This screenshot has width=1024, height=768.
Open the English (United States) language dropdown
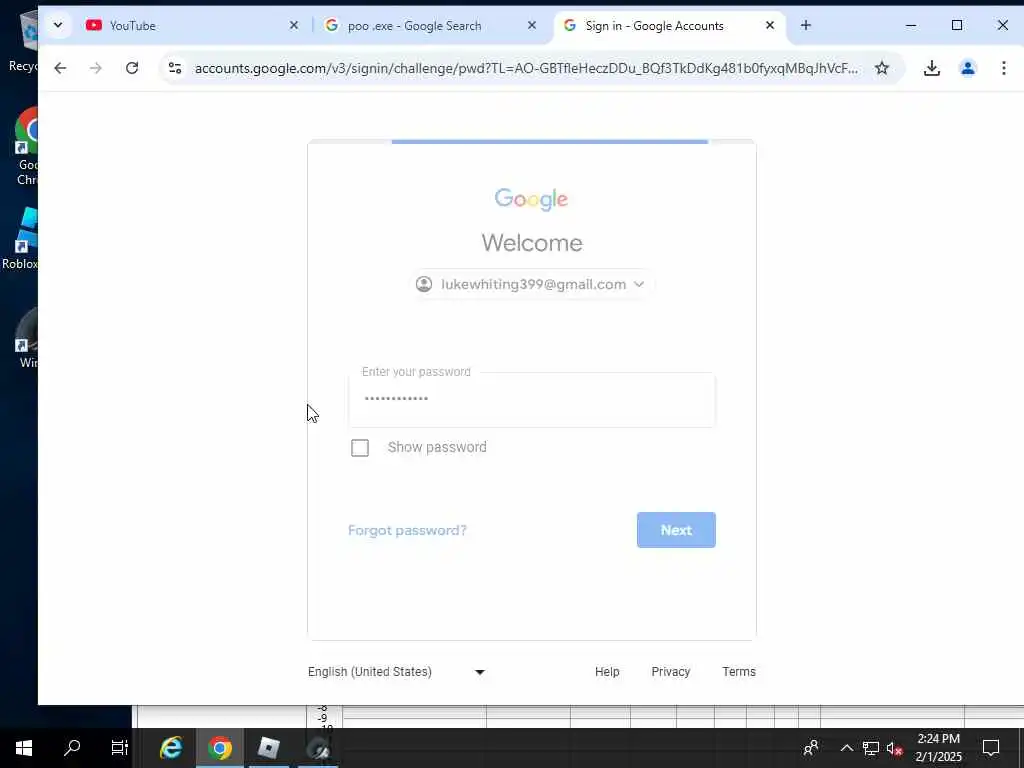(396, 672)
